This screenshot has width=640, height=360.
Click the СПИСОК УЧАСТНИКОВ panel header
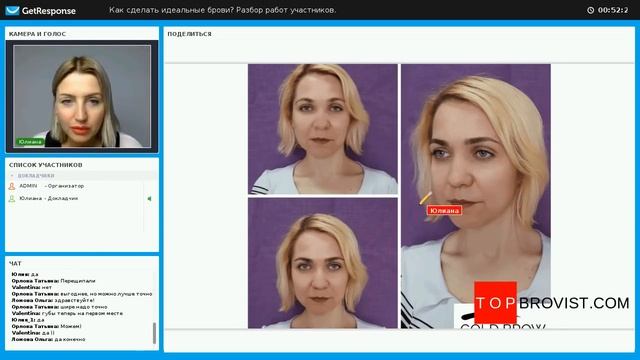pos(46,165)
